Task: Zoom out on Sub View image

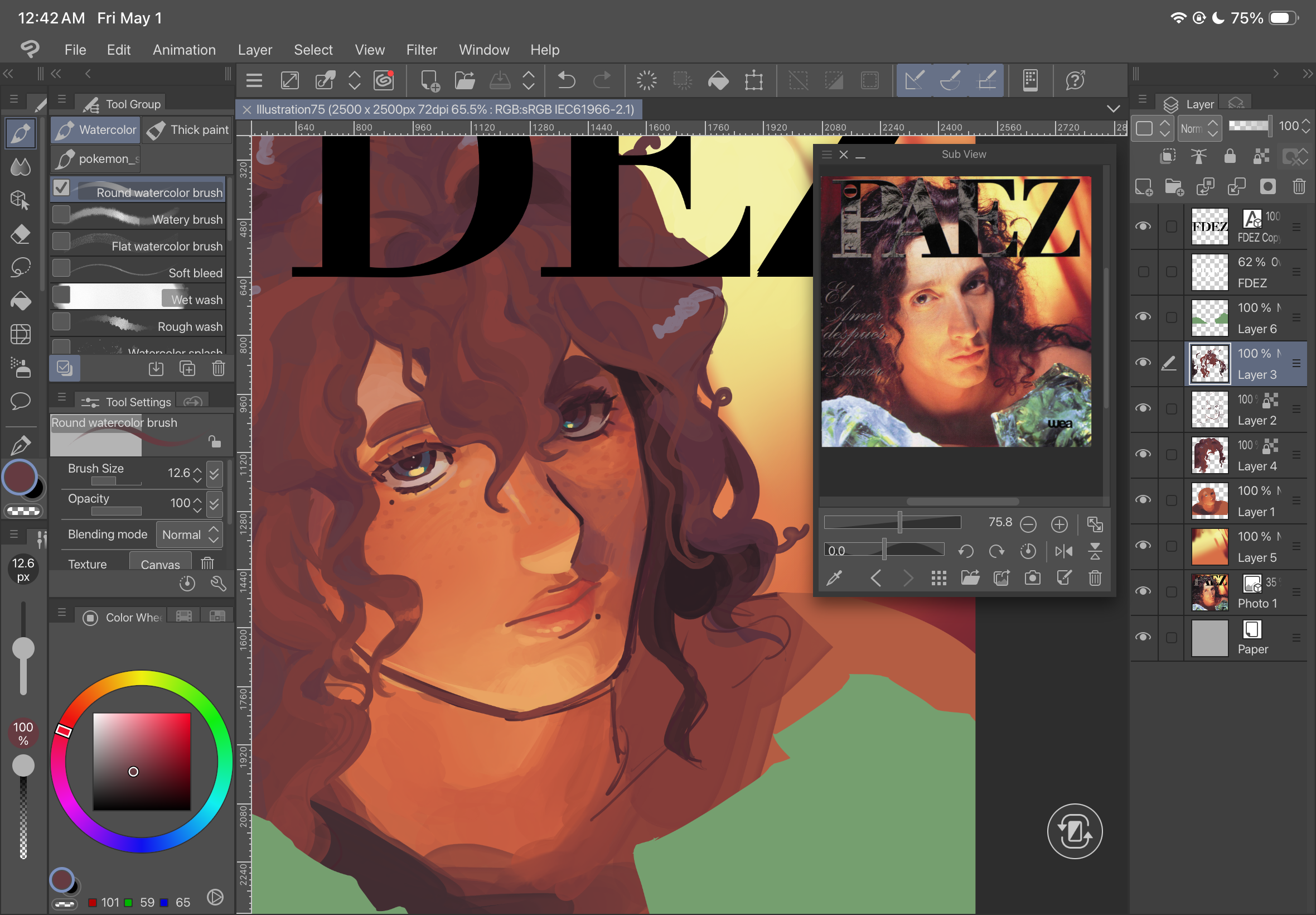Action: point(1028,524)
